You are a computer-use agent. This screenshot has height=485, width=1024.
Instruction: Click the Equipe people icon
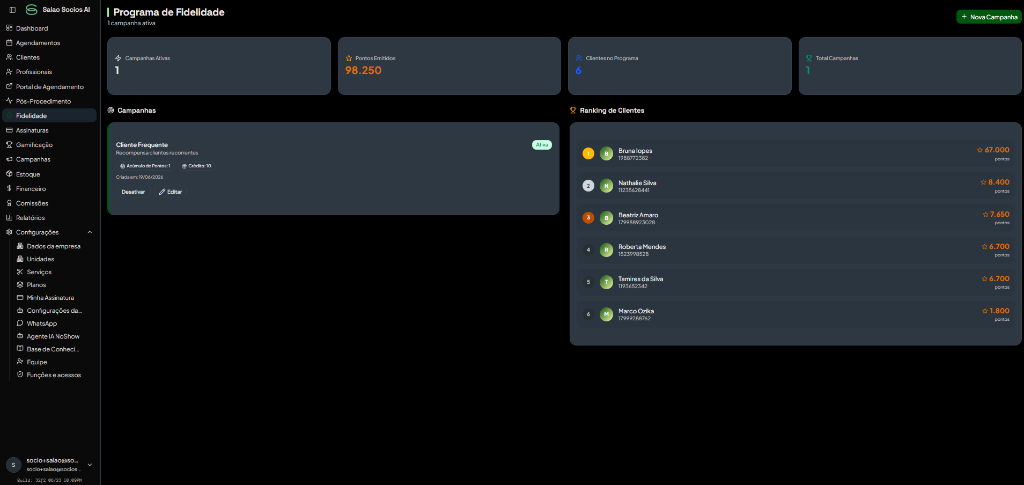click(20, 362)
